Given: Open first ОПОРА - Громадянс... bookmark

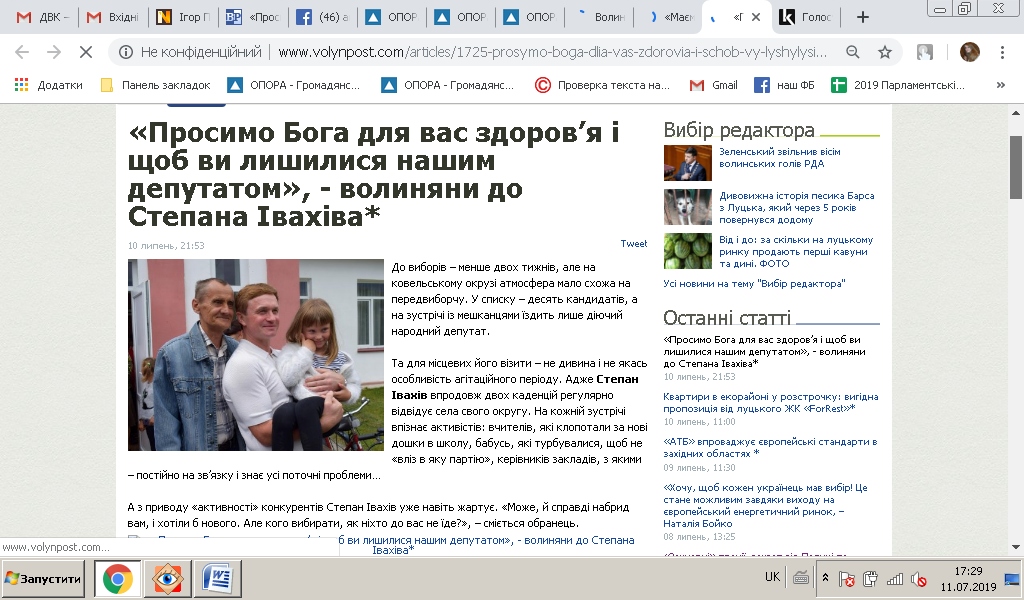Looking at the screenshot, I should coord(294,85).
